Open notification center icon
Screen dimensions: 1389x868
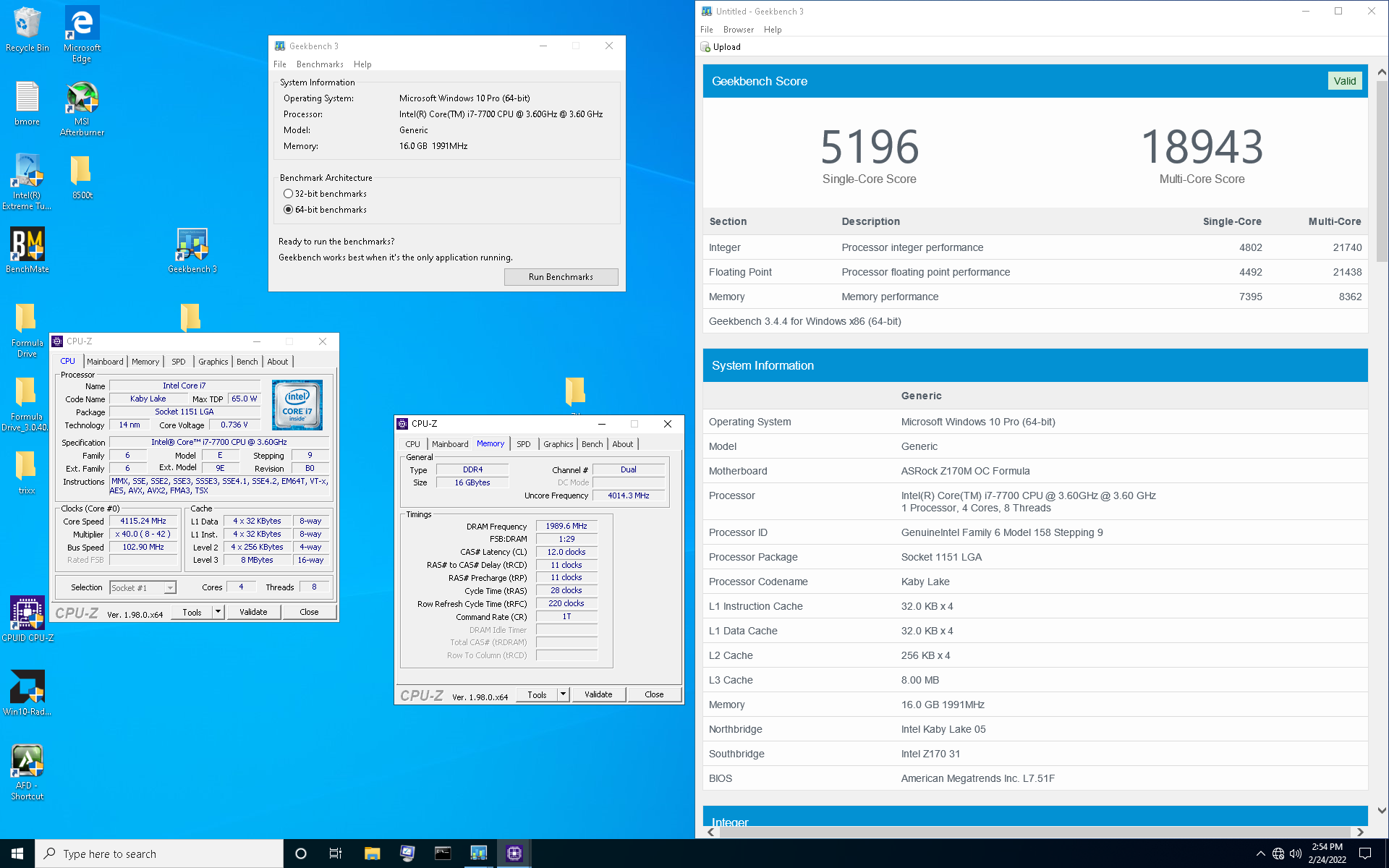[1365, 854]
